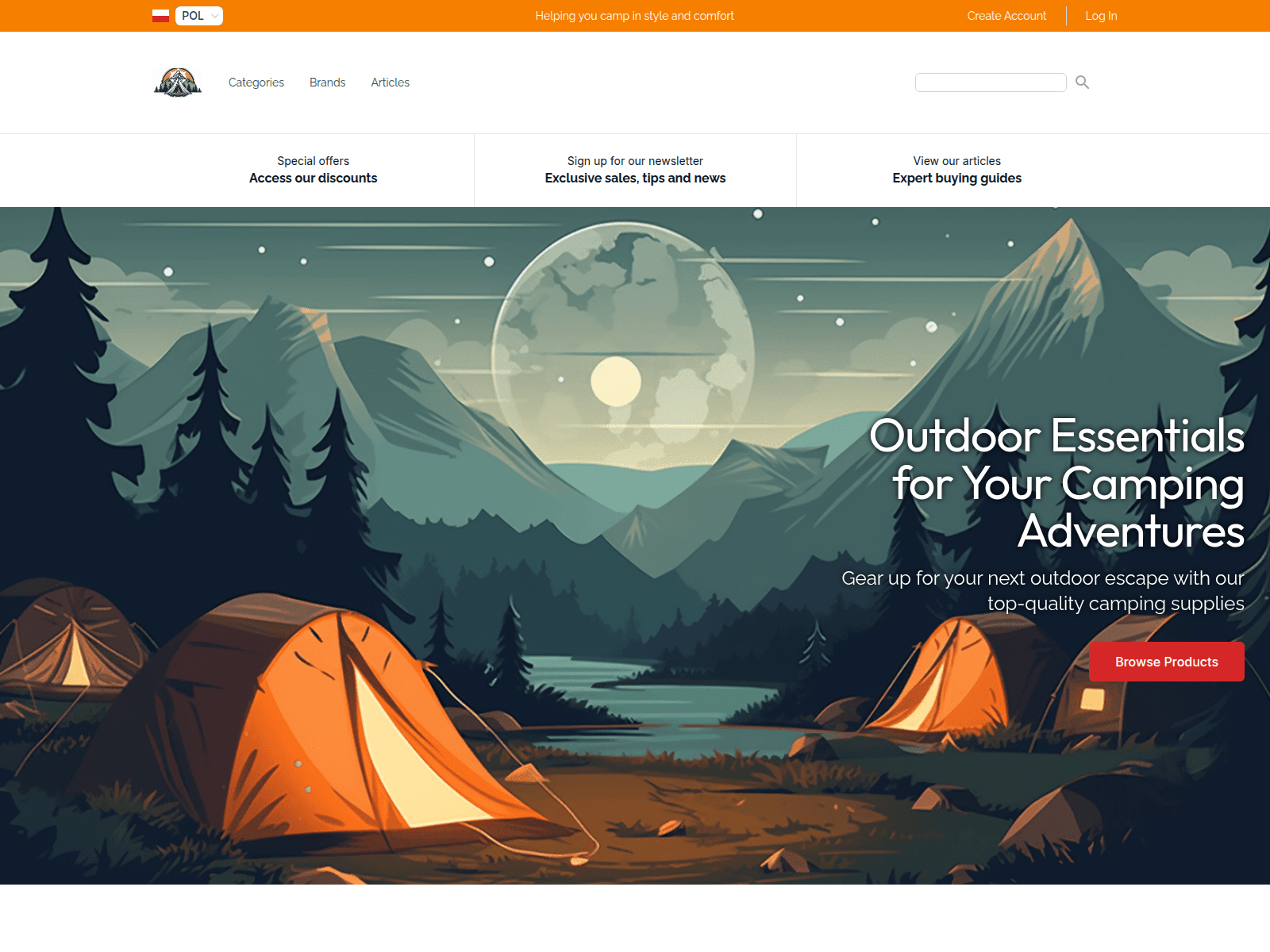This screenshot has width=1270, height=952.
Task: Open the language chevron next to POL
Action: (x=214, y=15)
